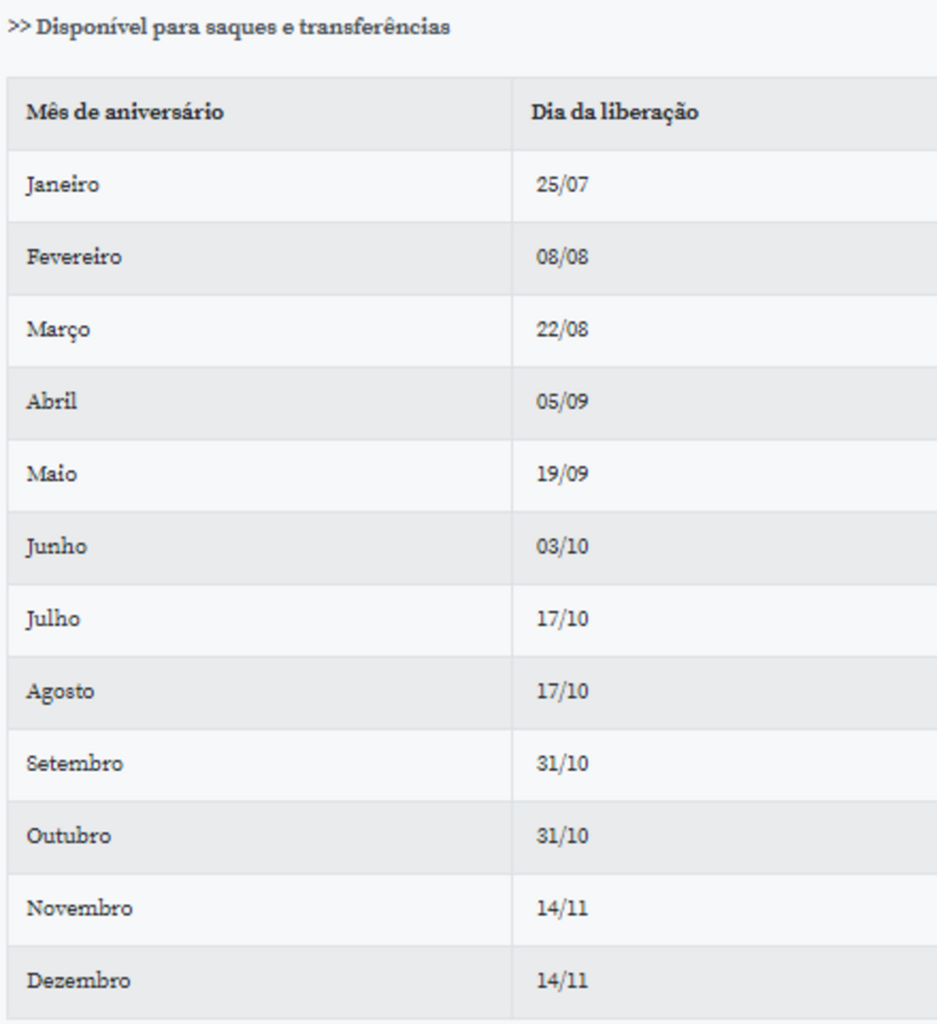Choose the Abril row label

pos(52,402)
